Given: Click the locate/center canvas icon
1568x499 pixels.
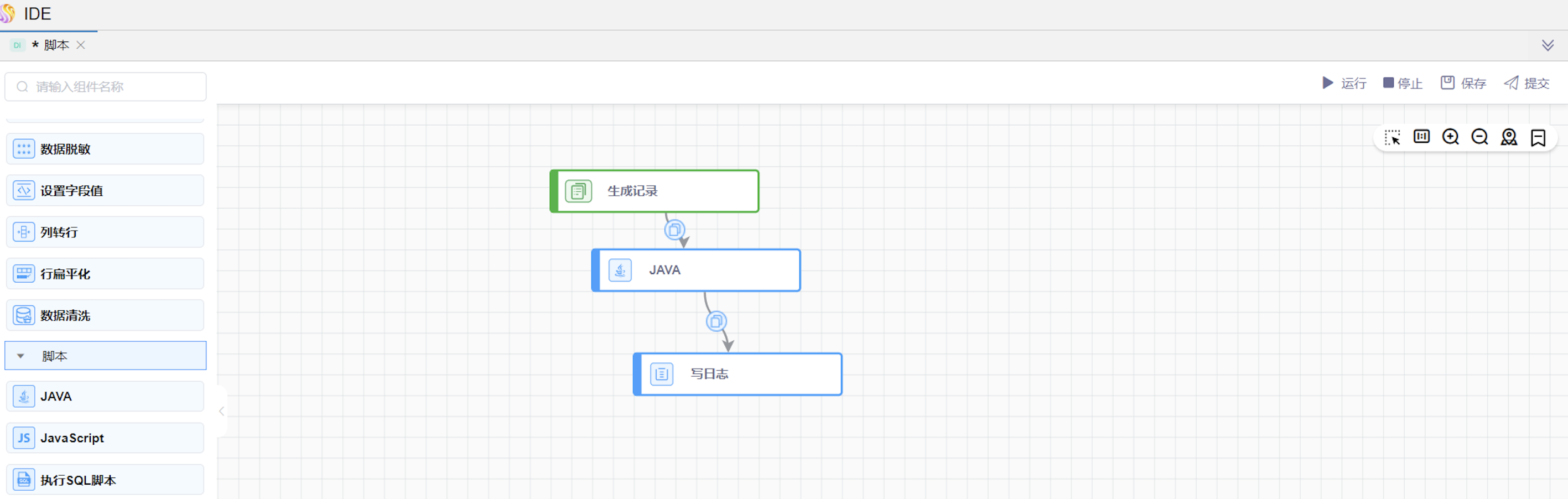Looking at the screenshot, I should pyautogui.click(x=1508, y=138).
